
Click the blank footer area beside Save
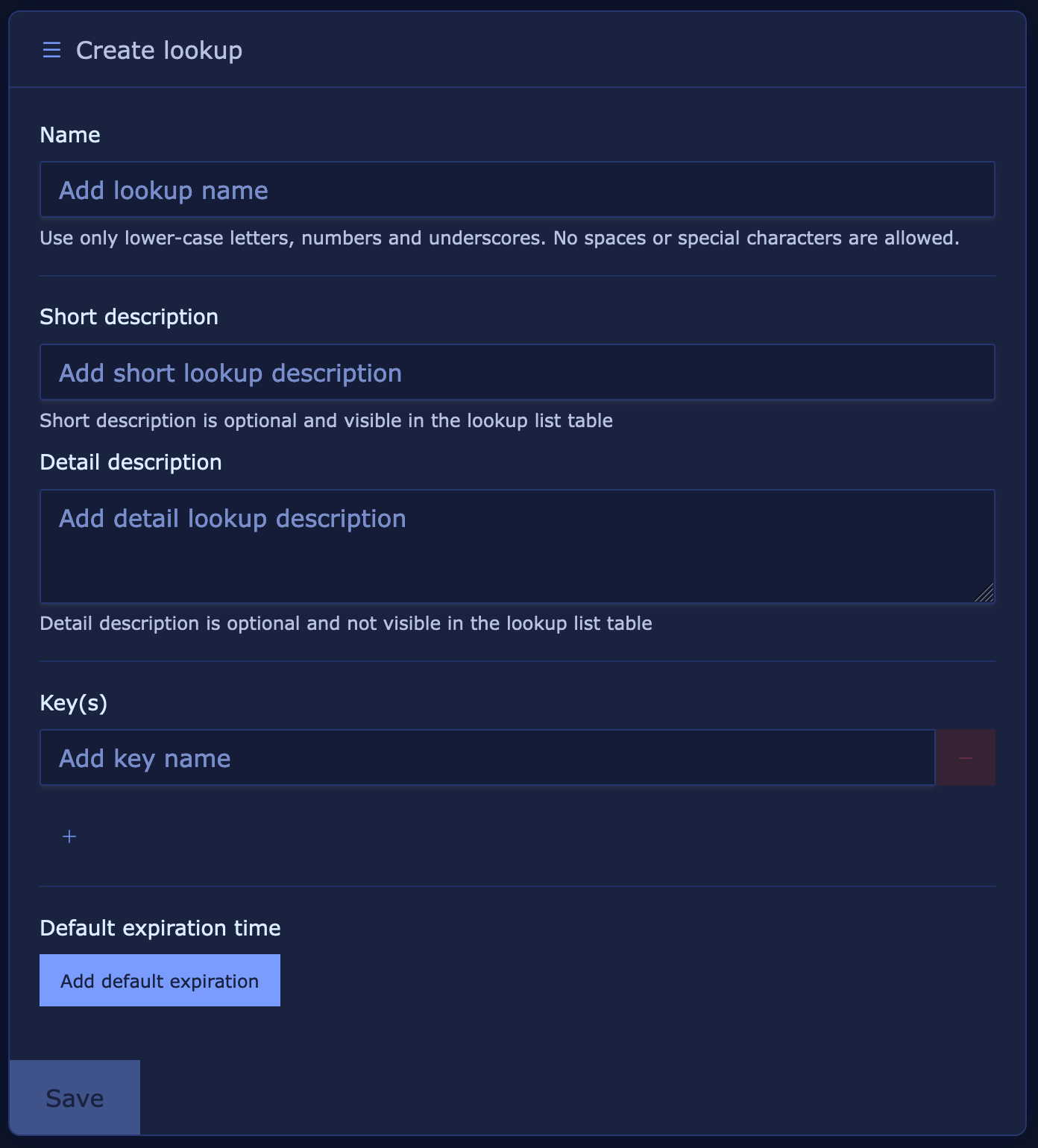coord(582,1097)
